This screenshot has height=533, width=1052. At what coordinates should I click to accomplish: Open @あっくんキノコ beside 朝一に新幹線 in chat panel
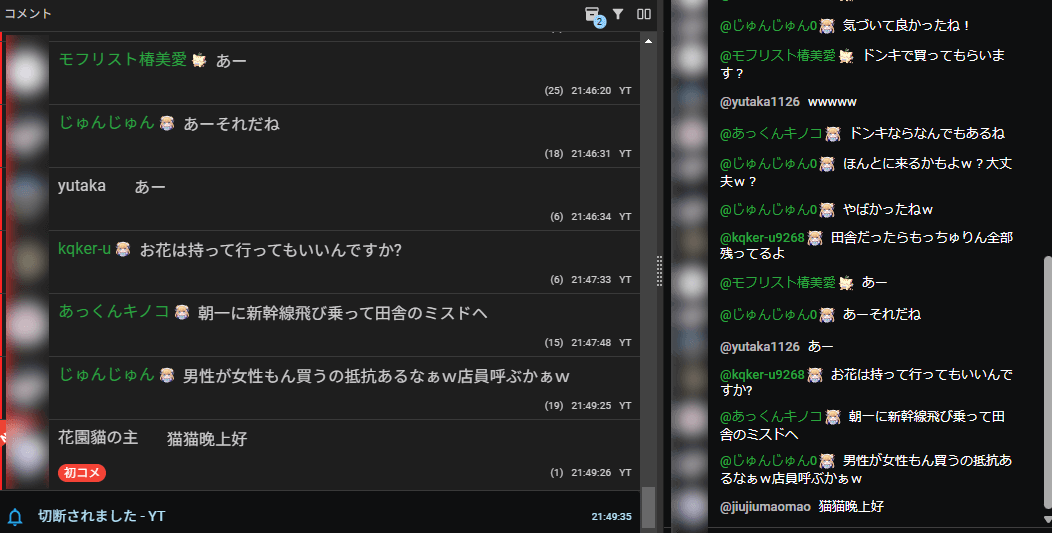(771, 416)
